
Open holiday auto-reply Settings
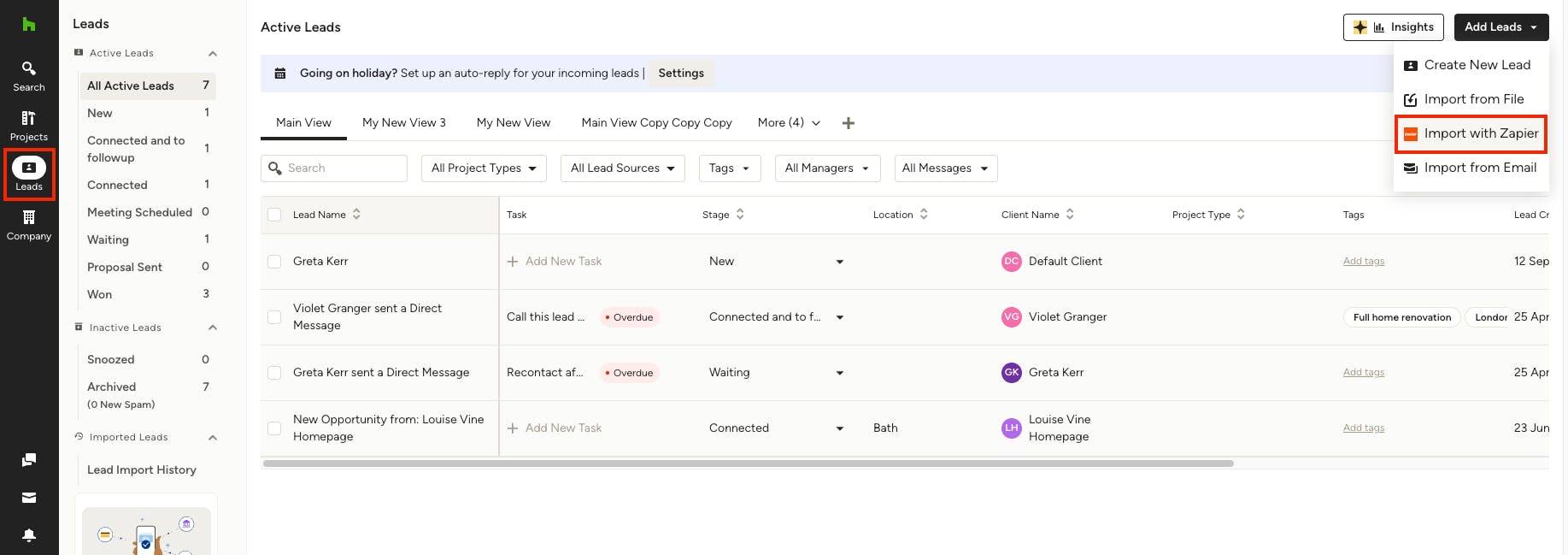680,74
